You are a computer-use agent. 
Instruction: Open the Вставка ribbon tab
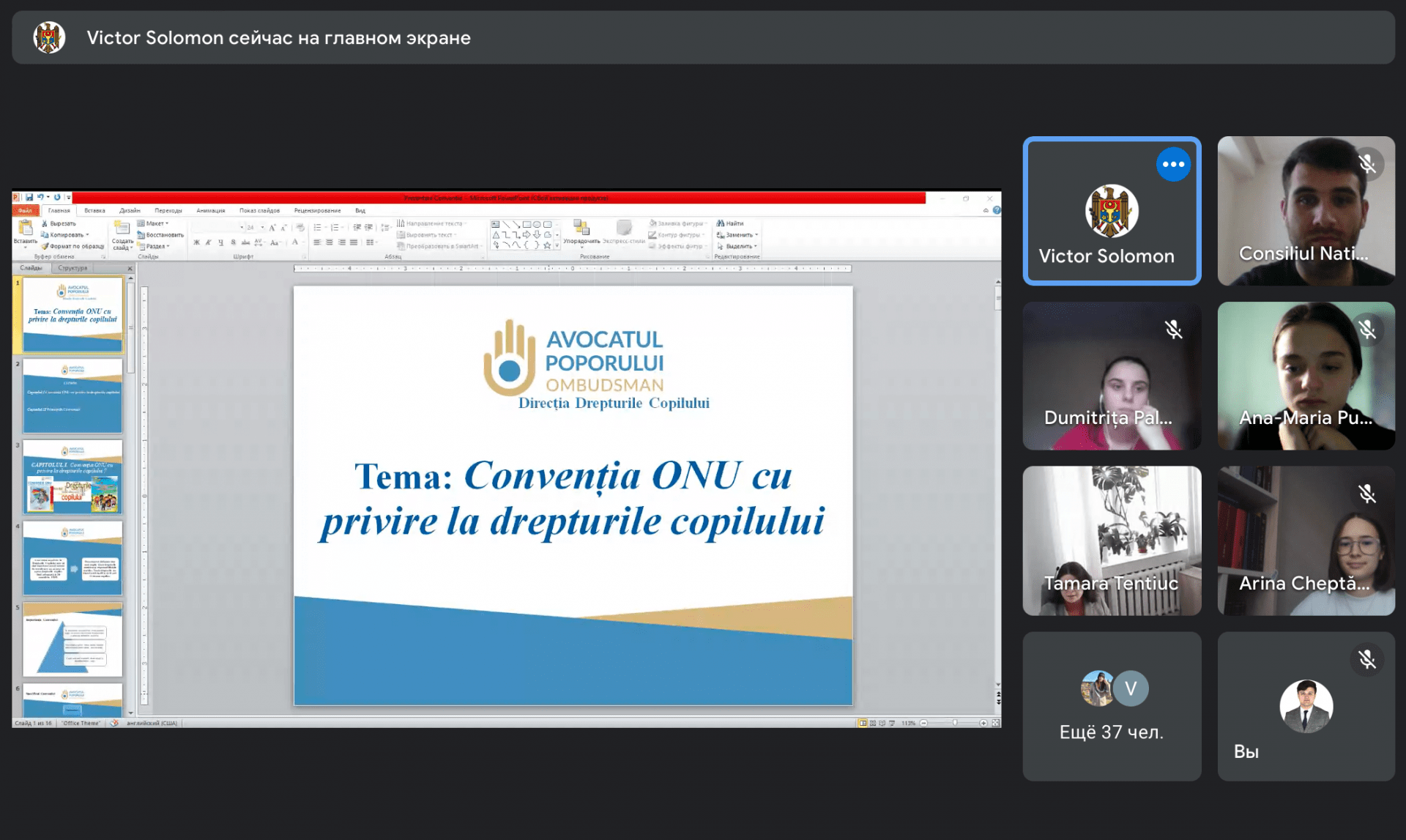[94, 210]
